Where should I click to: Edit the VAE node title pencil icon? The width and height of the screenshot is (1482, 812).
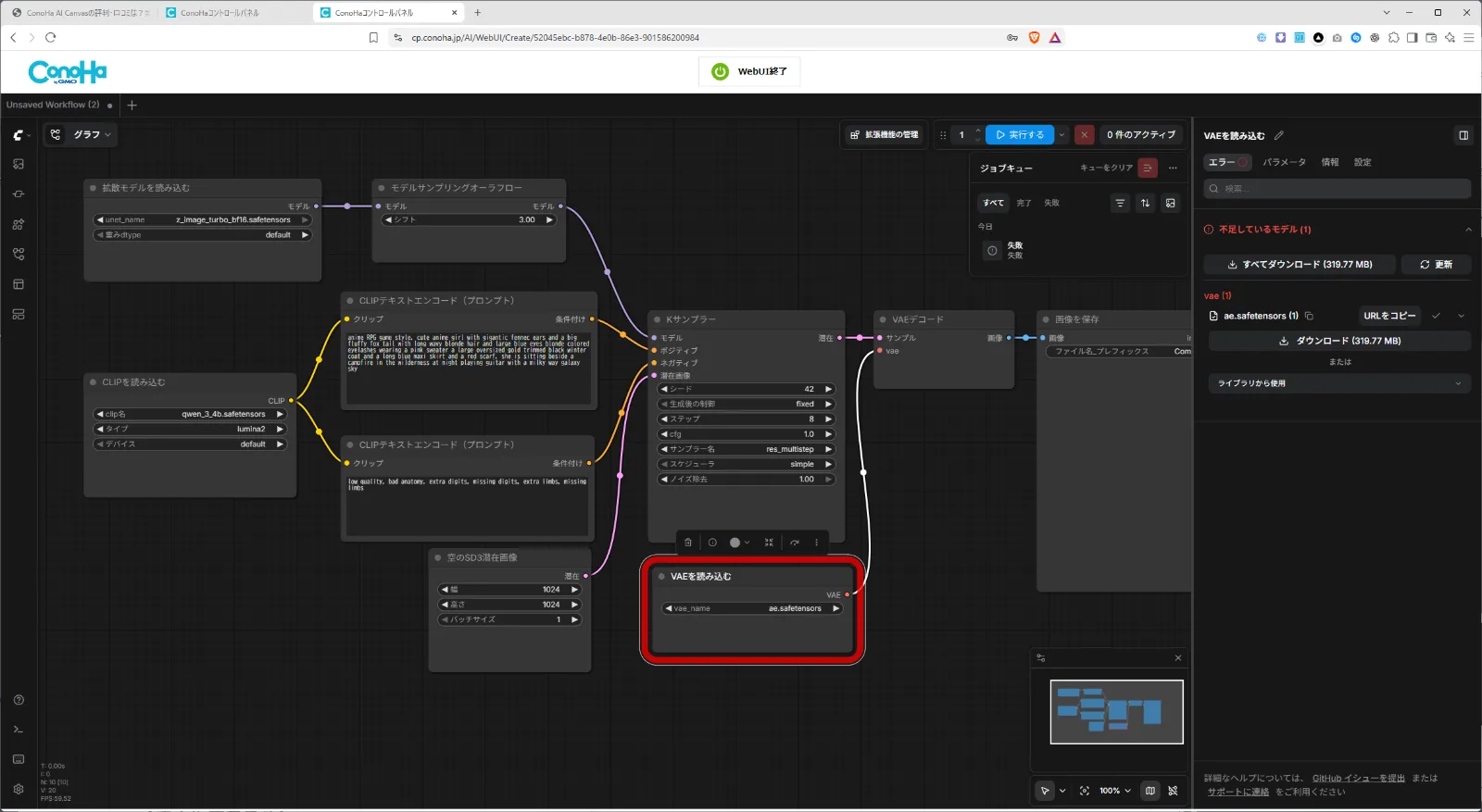(1279, 135)
